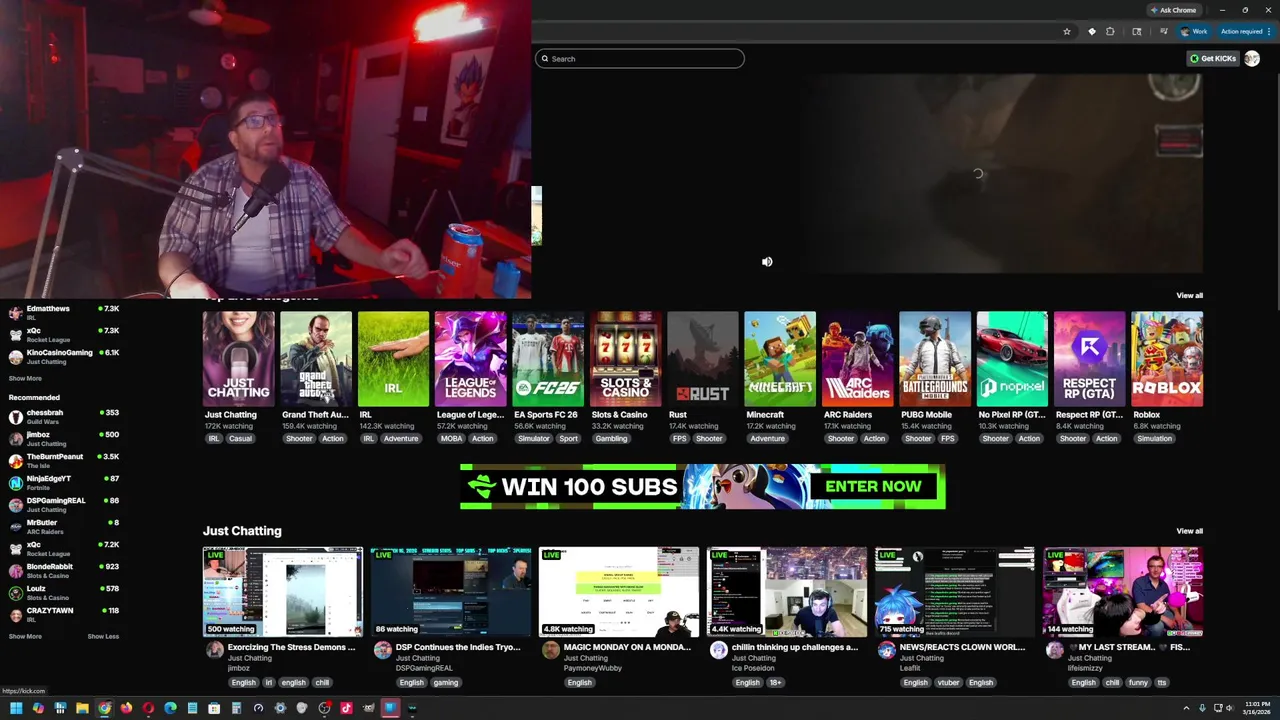Select the Casual tag under Just Chatting
The width and height of the screenshot is (1280, 720).
point(240,438)
